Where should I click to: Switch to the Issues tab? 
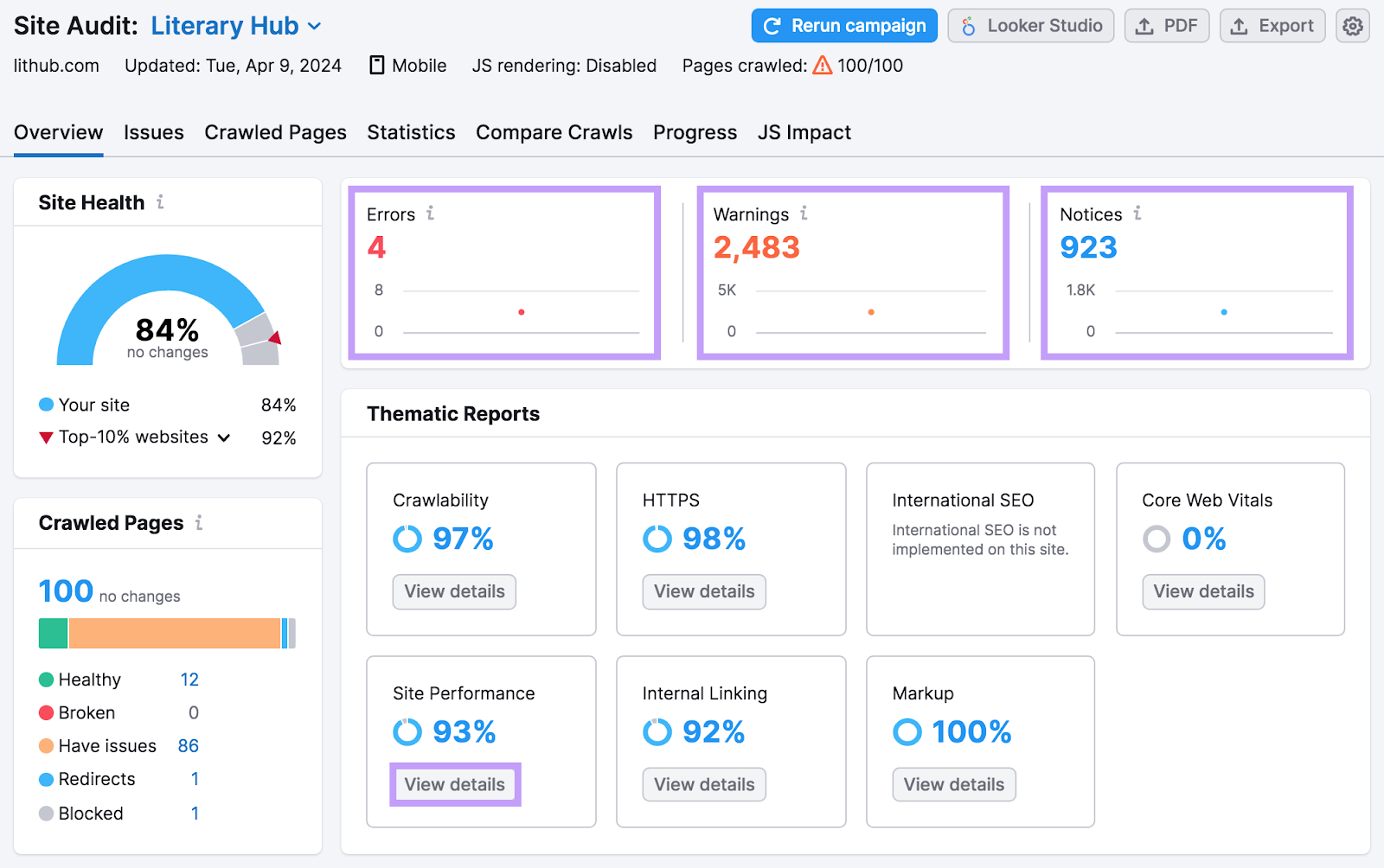[x=154, y=132]
